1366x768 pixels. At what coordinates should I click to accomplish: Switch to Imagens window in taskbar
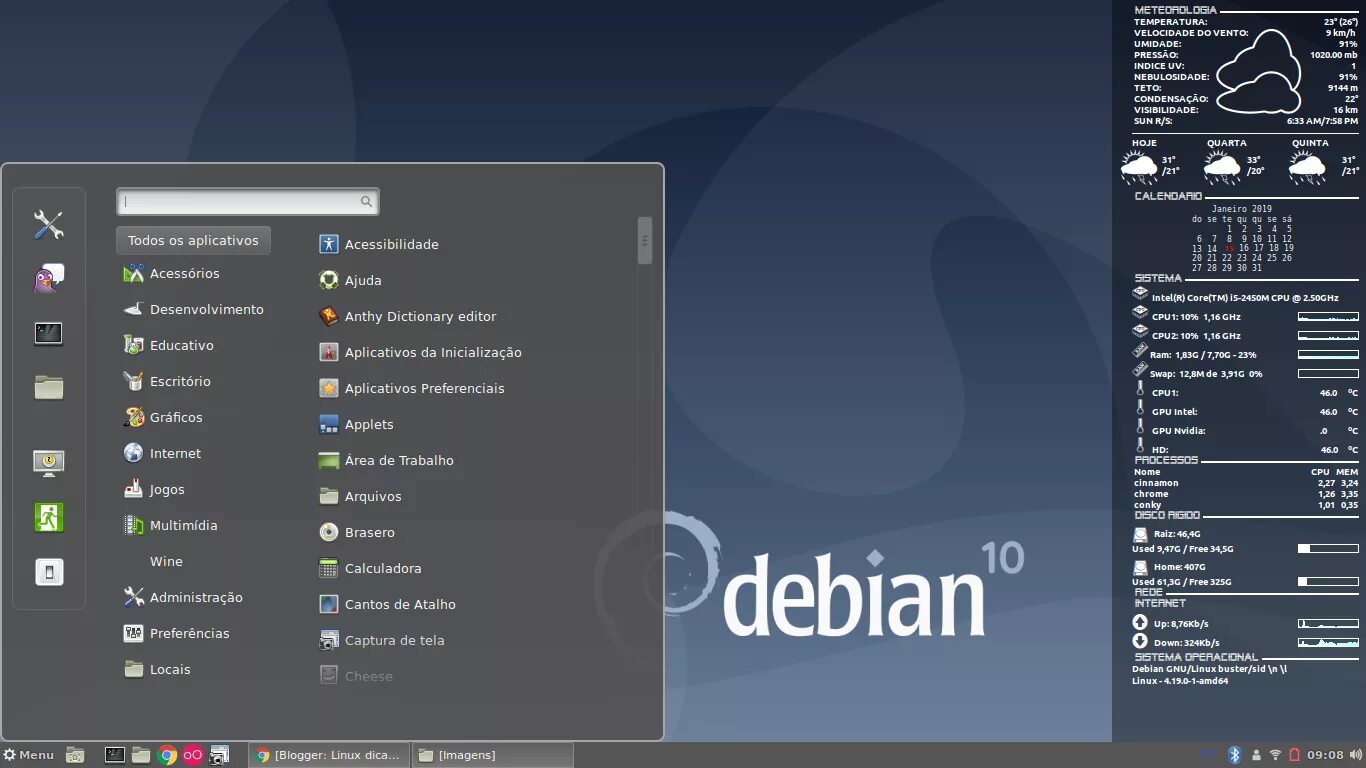pyautogui.click(x=492, y=755)
